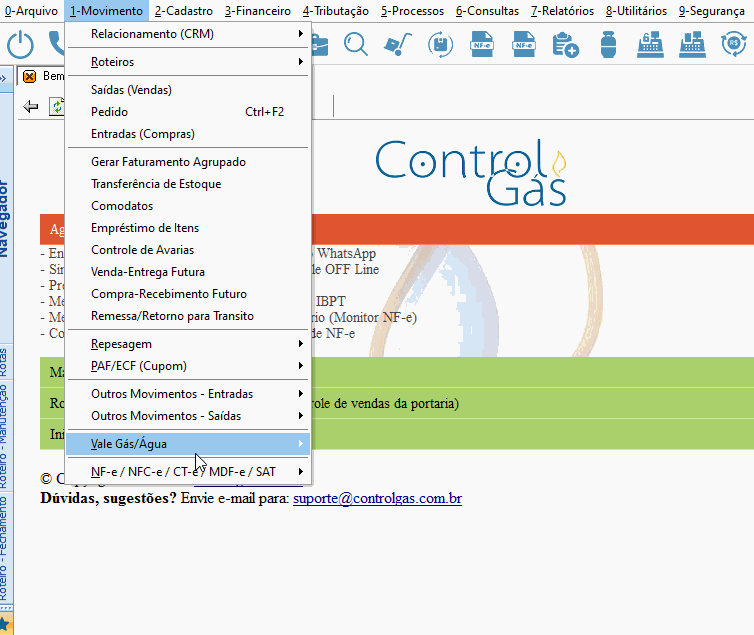754x635 pixels.
Task: Click the R$ refresh currency icon
Action: 734,44
